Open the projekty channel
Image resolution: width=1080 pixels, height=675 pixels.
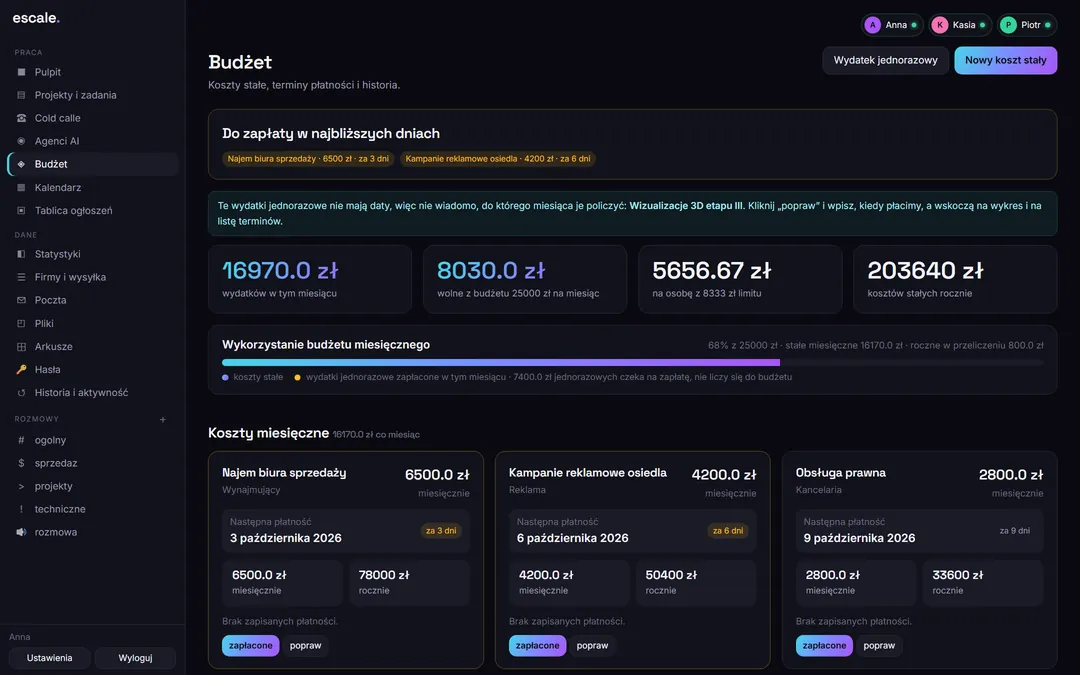coord(93,486)
